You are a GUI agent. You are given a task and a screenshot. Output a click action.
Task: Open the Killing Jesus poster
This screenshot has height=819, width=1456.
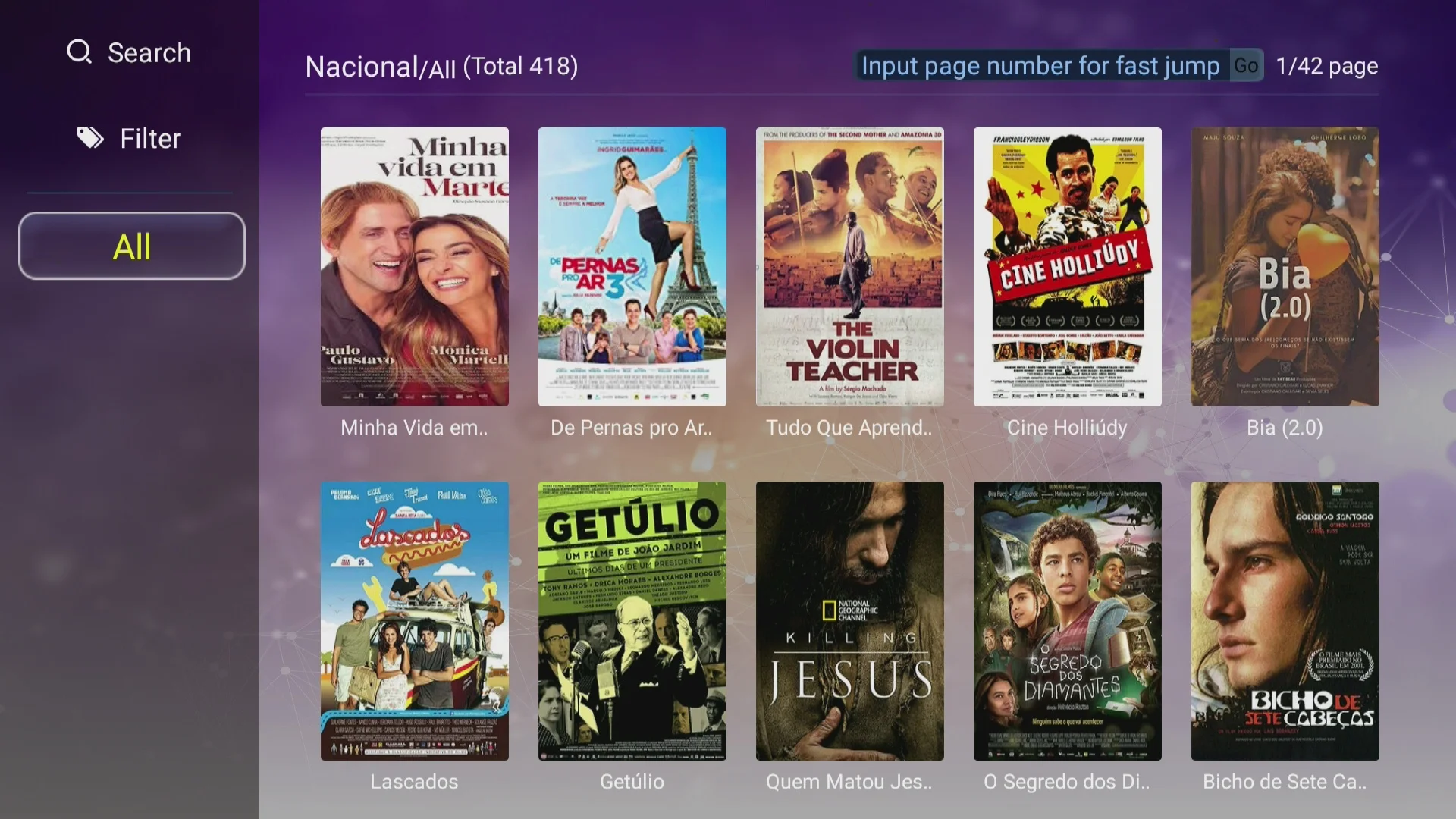pos(850,621)
